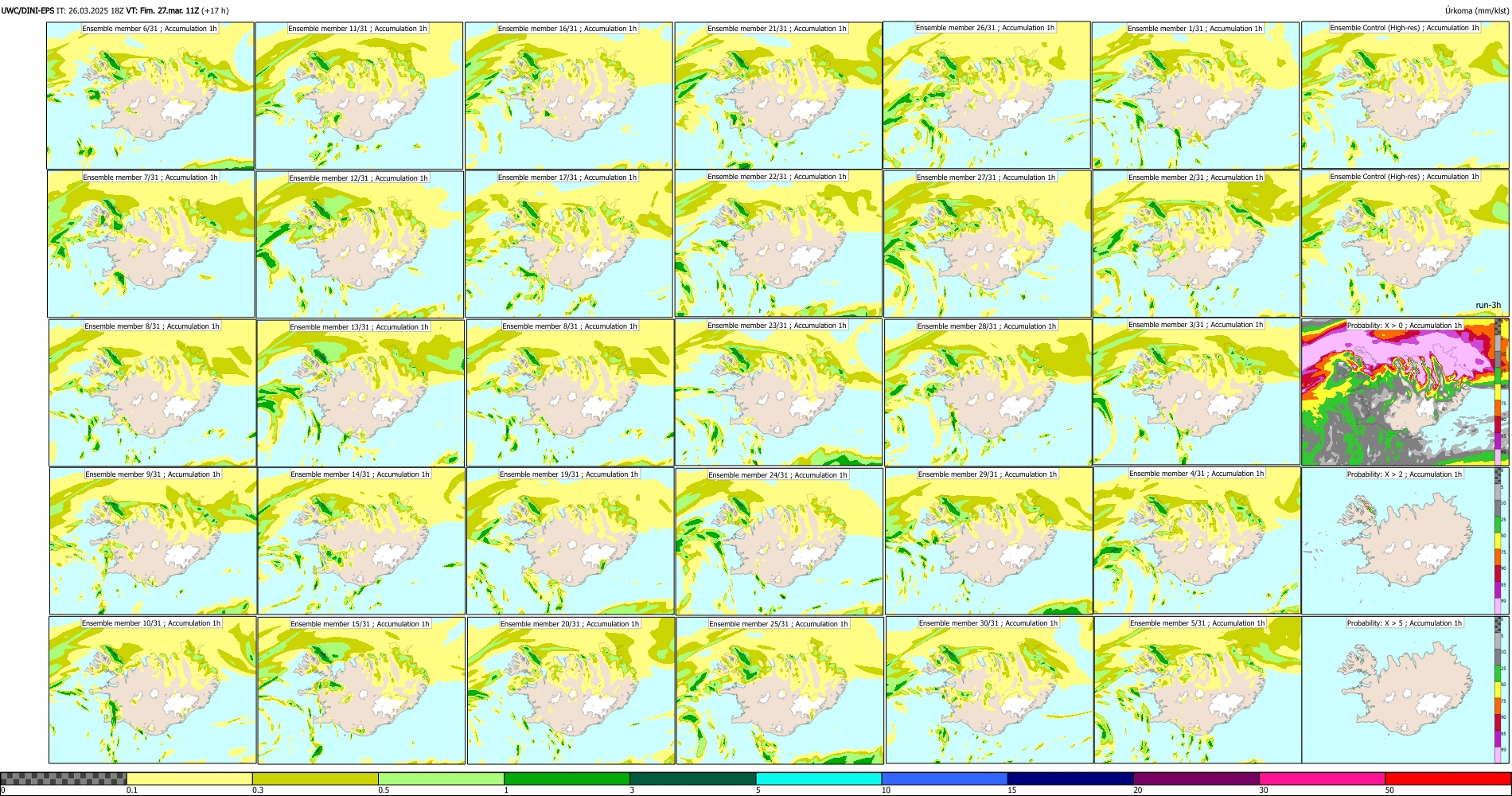The image size is (1512, 796).
Task: Pick the dark green 3–5 legend swatch
Action: (692, 778)
